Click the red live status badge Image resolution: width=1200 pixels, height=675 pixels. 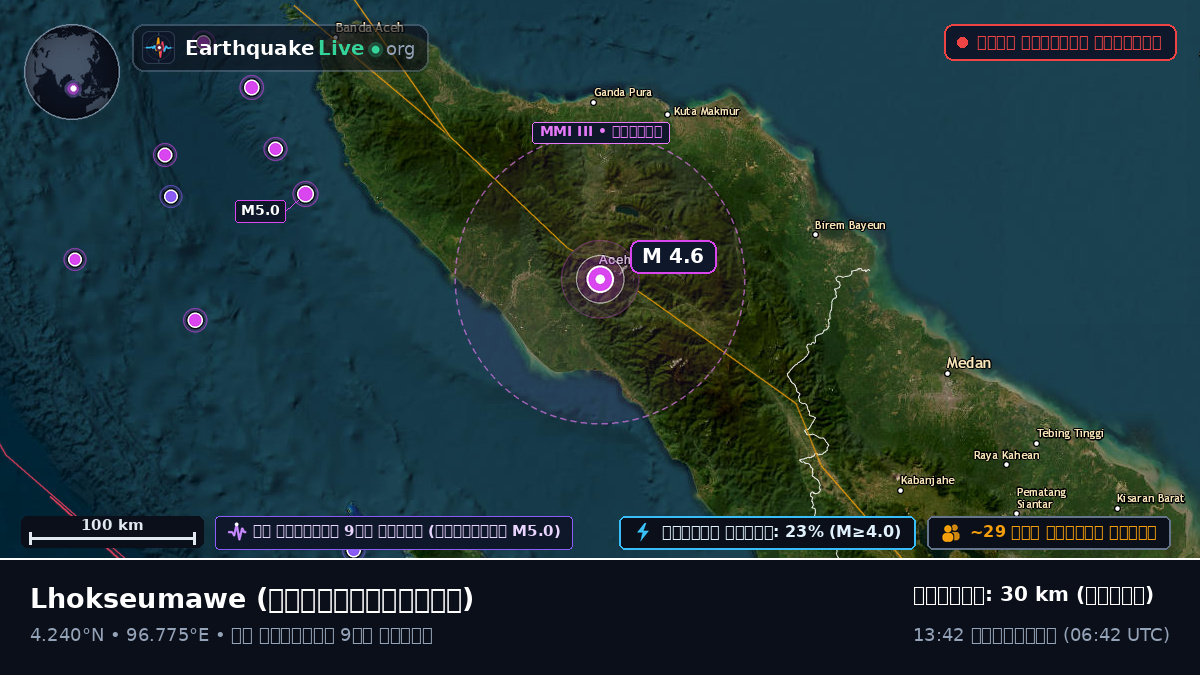[x=1060, y=43]
